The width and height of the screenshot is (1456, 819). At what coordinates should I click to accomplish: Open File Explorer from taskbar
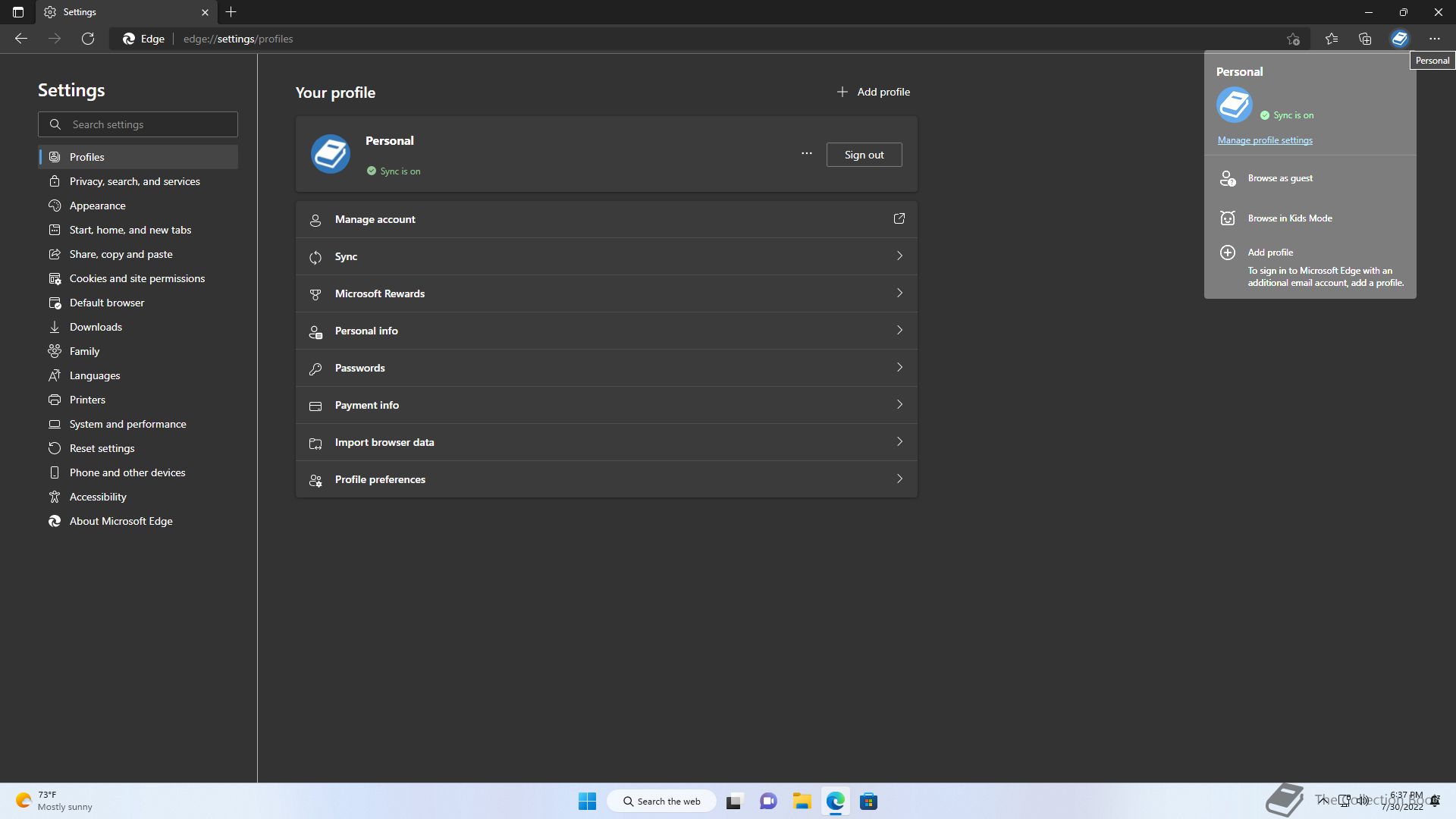[802, 802]
